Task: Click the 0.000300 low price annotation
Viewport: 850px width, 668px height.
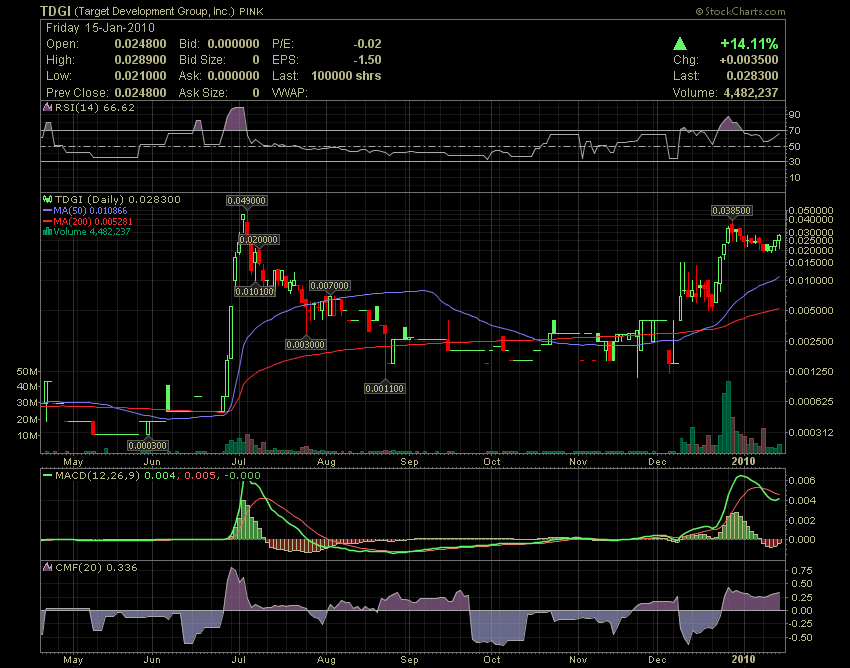Action: click(x=147, y=446)
